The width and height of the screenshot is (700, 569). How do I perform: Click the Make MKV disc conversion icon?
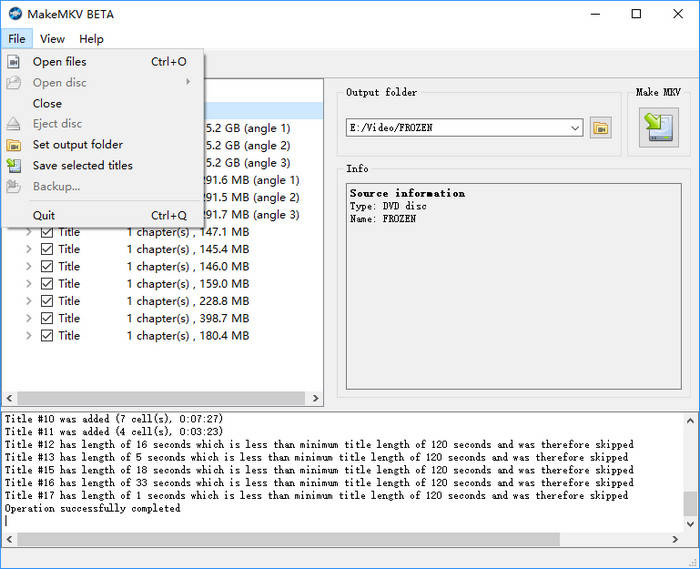point(658,128)
